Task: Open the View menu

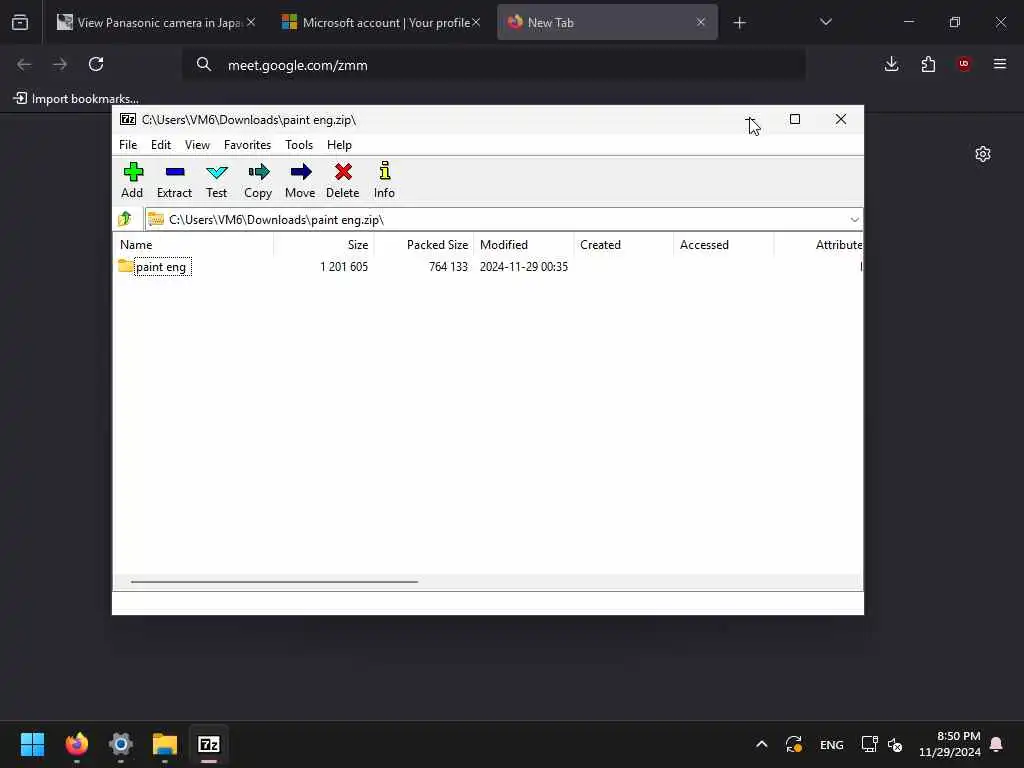Action: coord(197,145)
